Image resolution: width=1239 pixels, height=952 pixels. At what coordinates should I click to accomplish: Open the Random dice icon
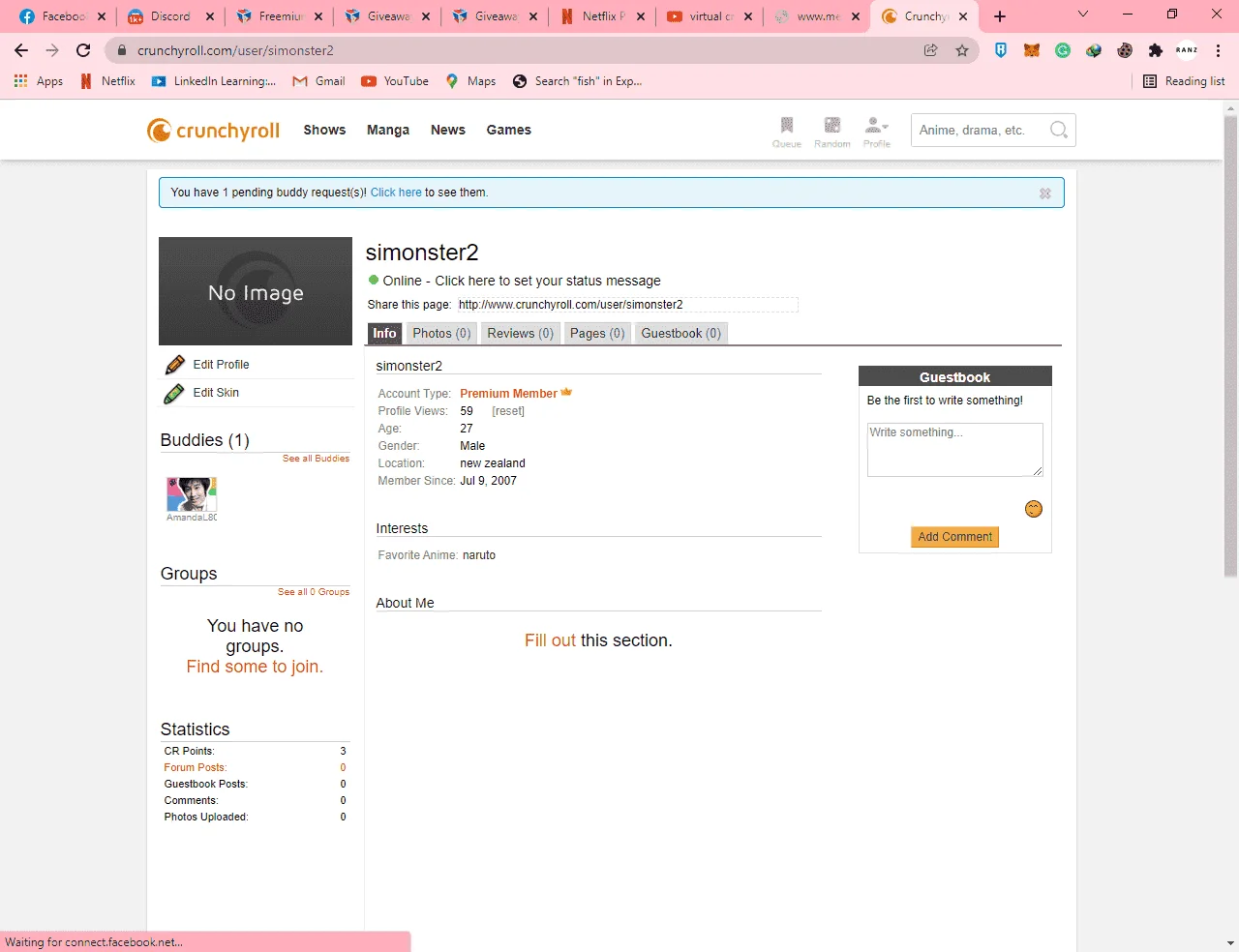(x=832, y=126)
